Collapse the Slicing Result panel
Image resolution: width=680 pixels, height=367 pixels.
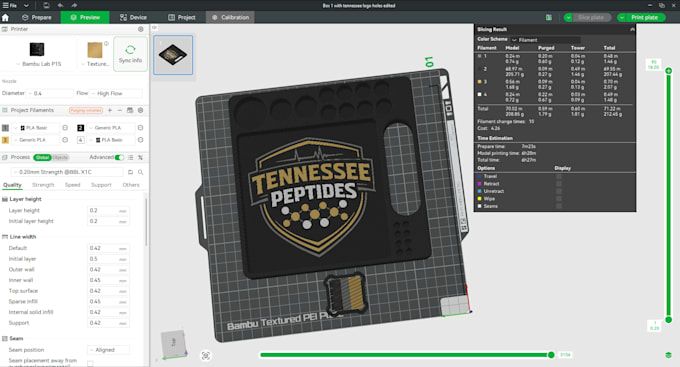pyautogui.click(x=632, y=29)
